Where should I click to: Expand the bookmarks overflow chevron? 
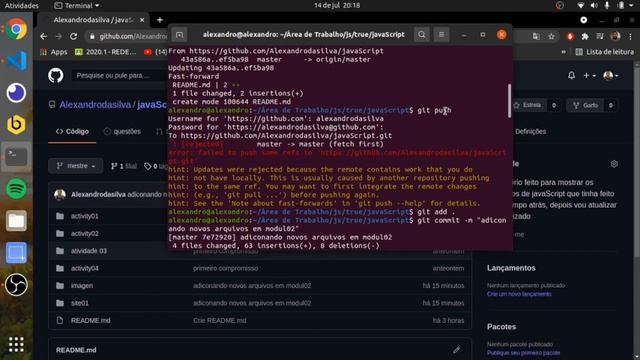click(564, 52)
